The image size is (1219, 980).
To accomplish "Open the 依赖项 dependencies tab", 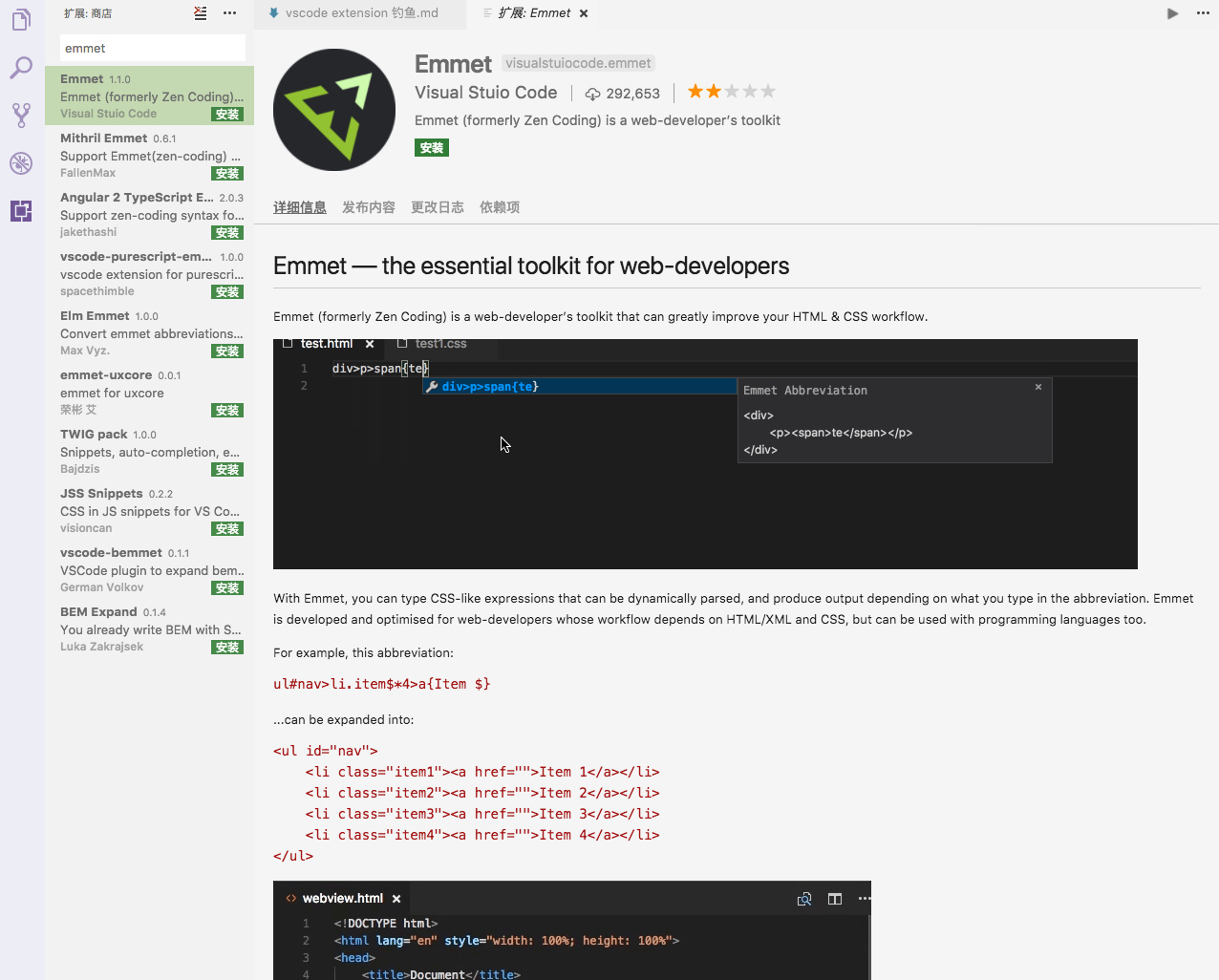I will pyautogui.click(x=500, y=207).
